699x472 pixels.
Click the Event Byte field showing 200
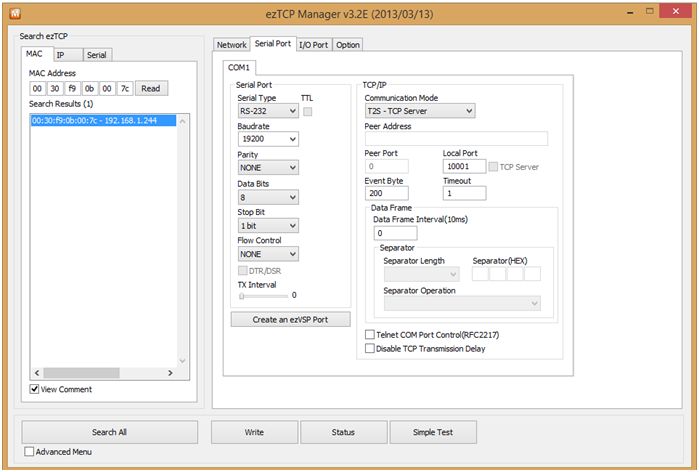point(387,193)
